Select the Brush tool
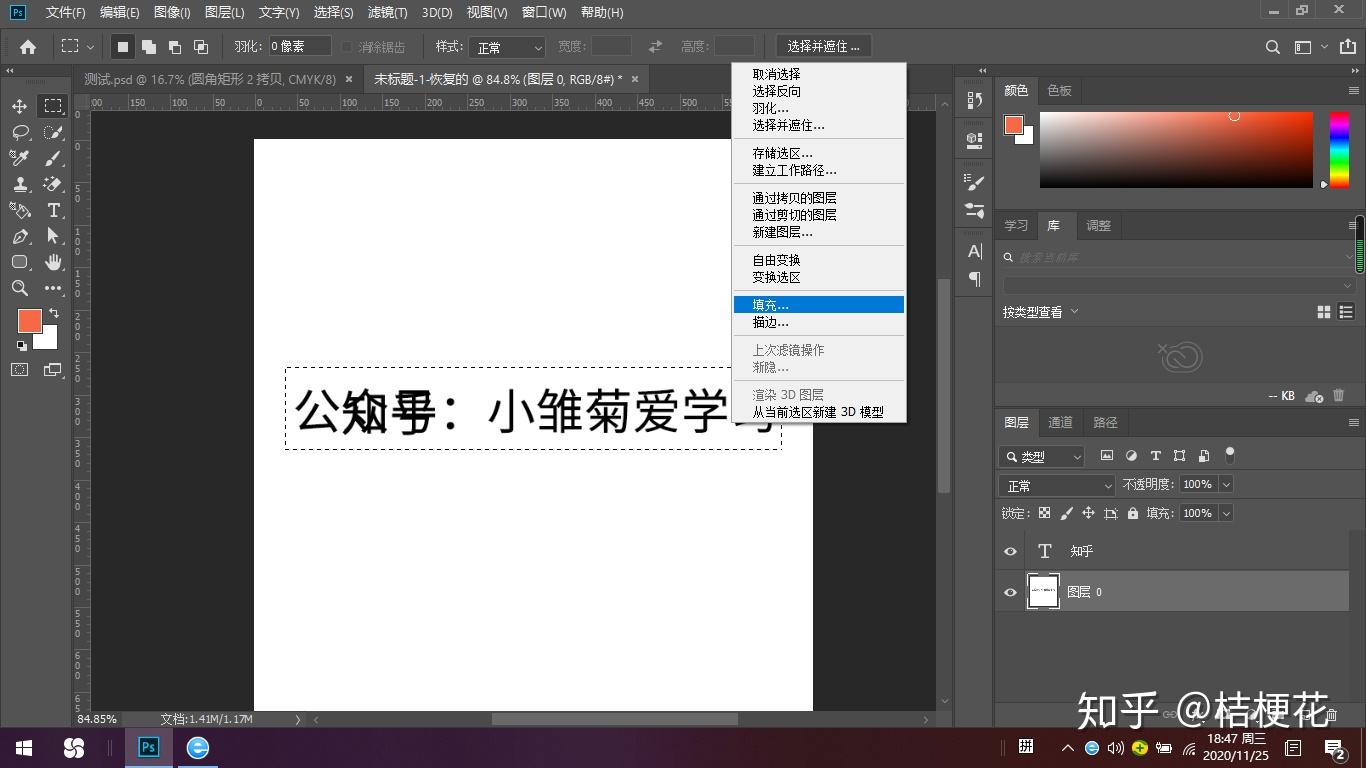Viewport: 1366px width, 768px height. 53,158
